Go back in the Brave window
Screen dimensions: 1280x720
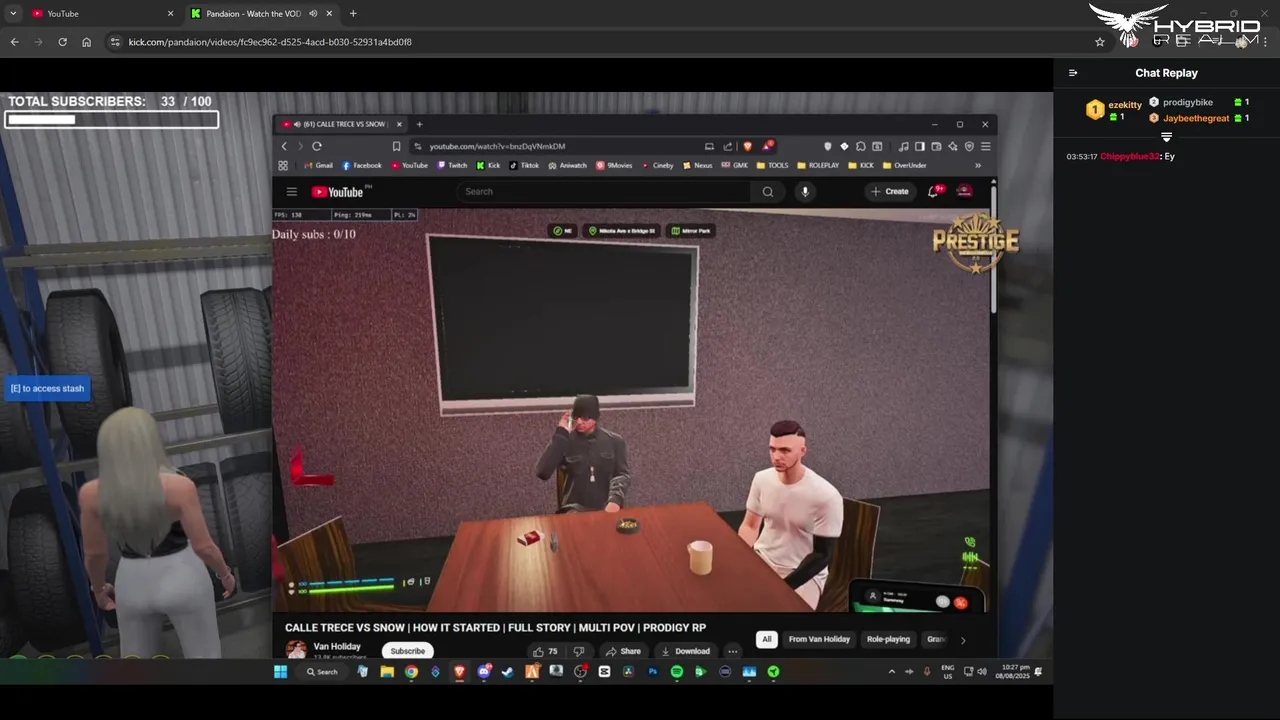tap(284, 146)
